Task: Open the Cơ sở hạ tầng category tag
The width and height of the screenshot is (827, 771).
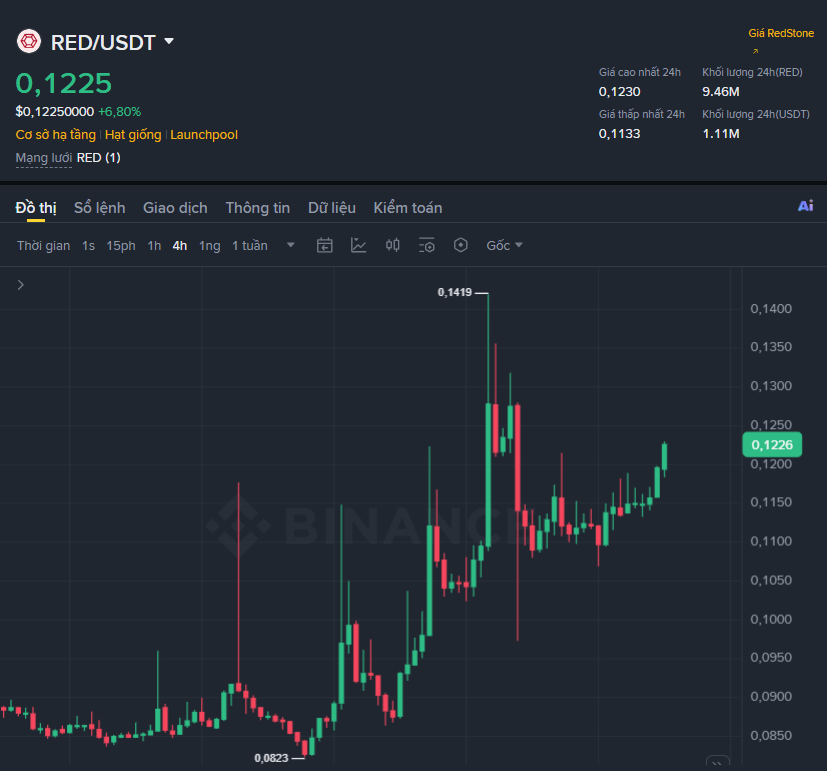Action: pos(56,134)
